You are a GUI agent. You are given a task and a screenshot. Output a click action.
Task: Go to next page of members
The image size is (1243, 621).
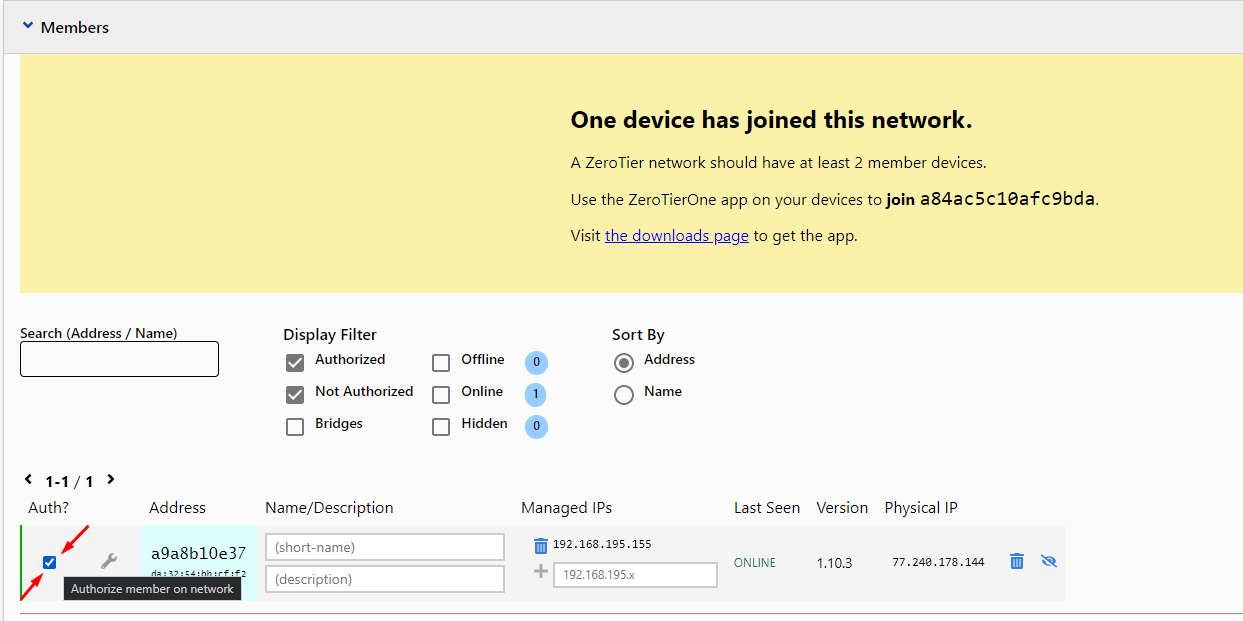click(x=111, y=480)
